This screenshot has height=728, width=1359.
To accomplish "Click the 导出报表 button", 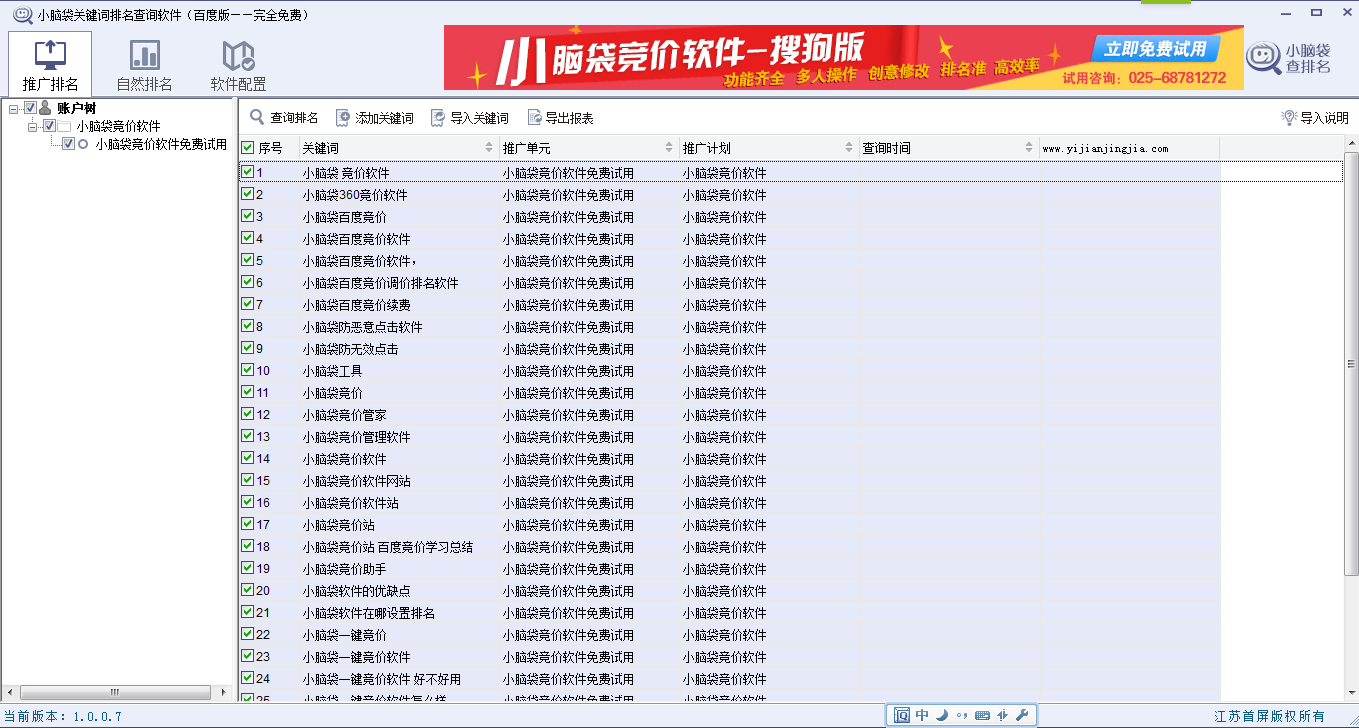I will pyautogui.click(x=561, y=118).
